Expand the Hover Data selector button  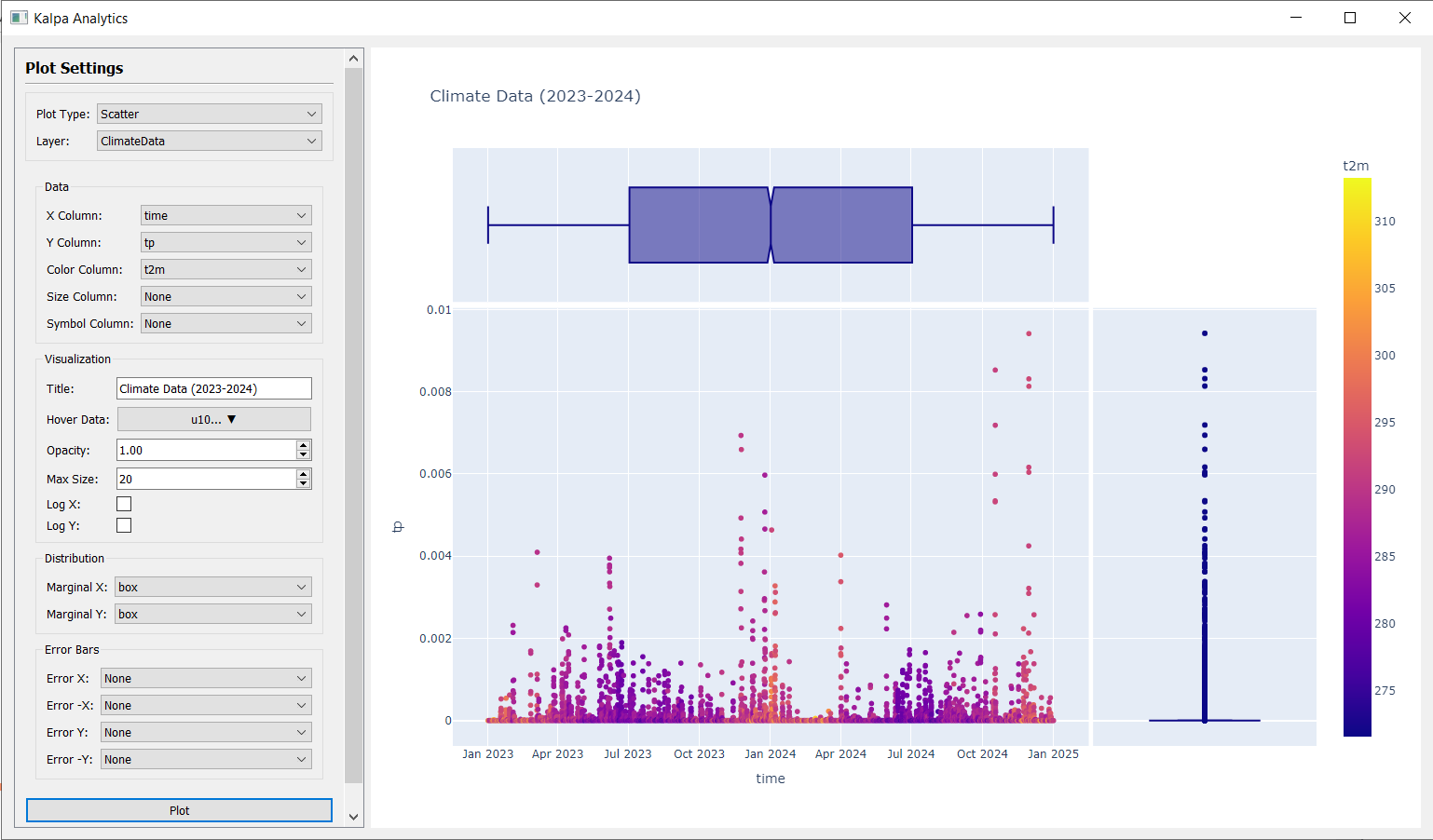point(213,419)
